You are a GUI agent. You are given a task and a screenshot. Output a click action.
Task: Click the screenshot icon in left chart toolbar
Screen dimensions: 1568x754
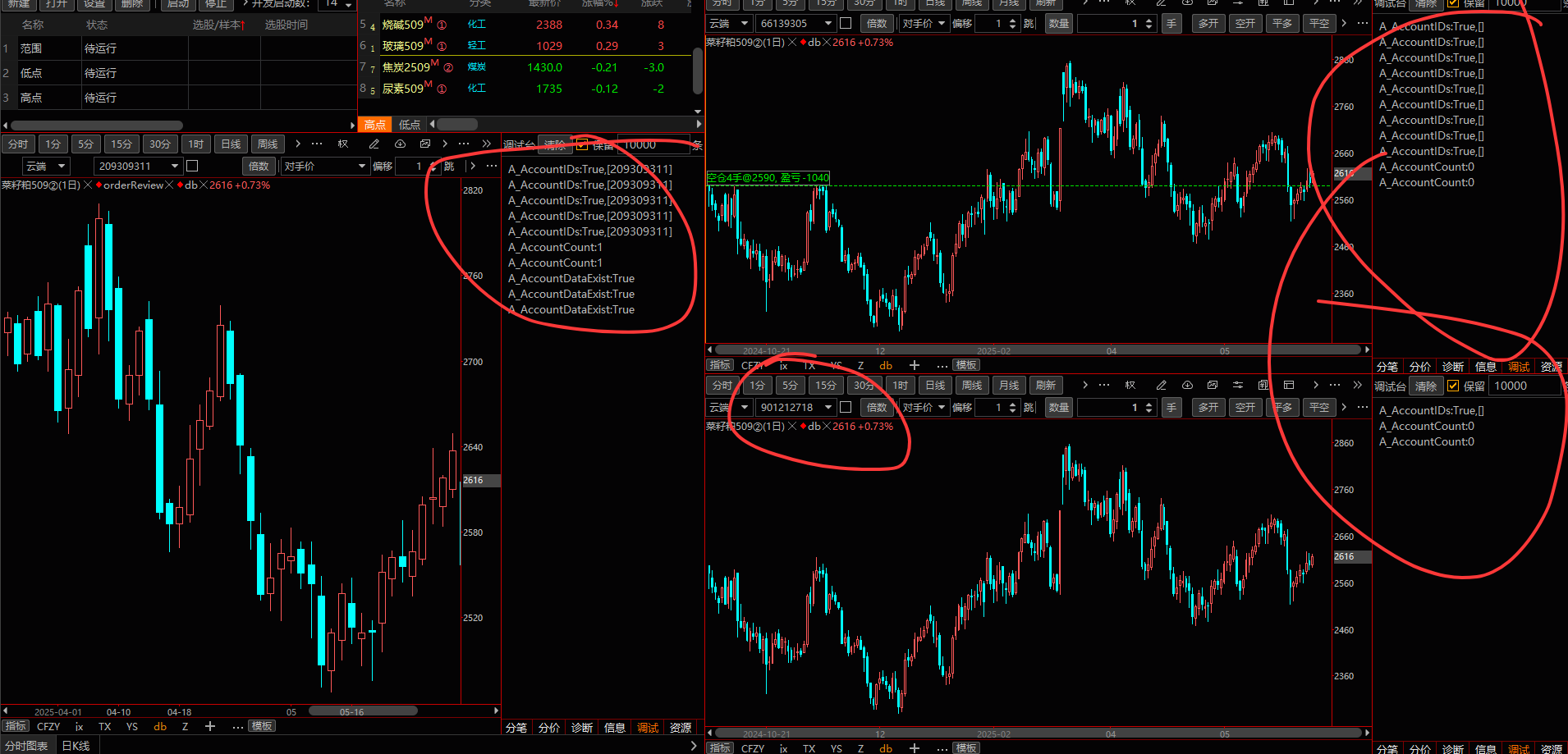(424, 144)
